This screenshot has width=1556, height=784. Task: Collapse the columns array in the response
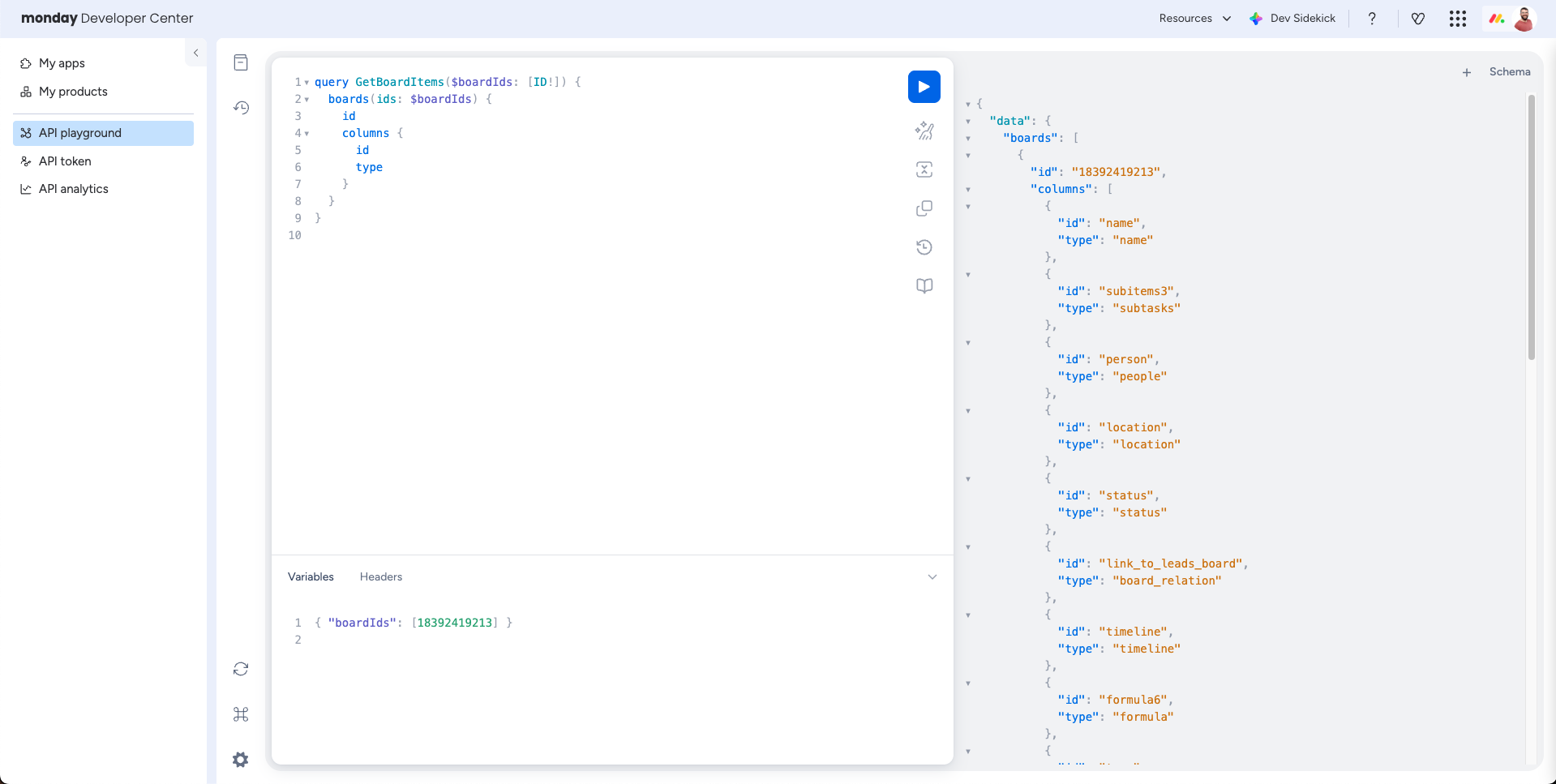(x=970, y=188)
